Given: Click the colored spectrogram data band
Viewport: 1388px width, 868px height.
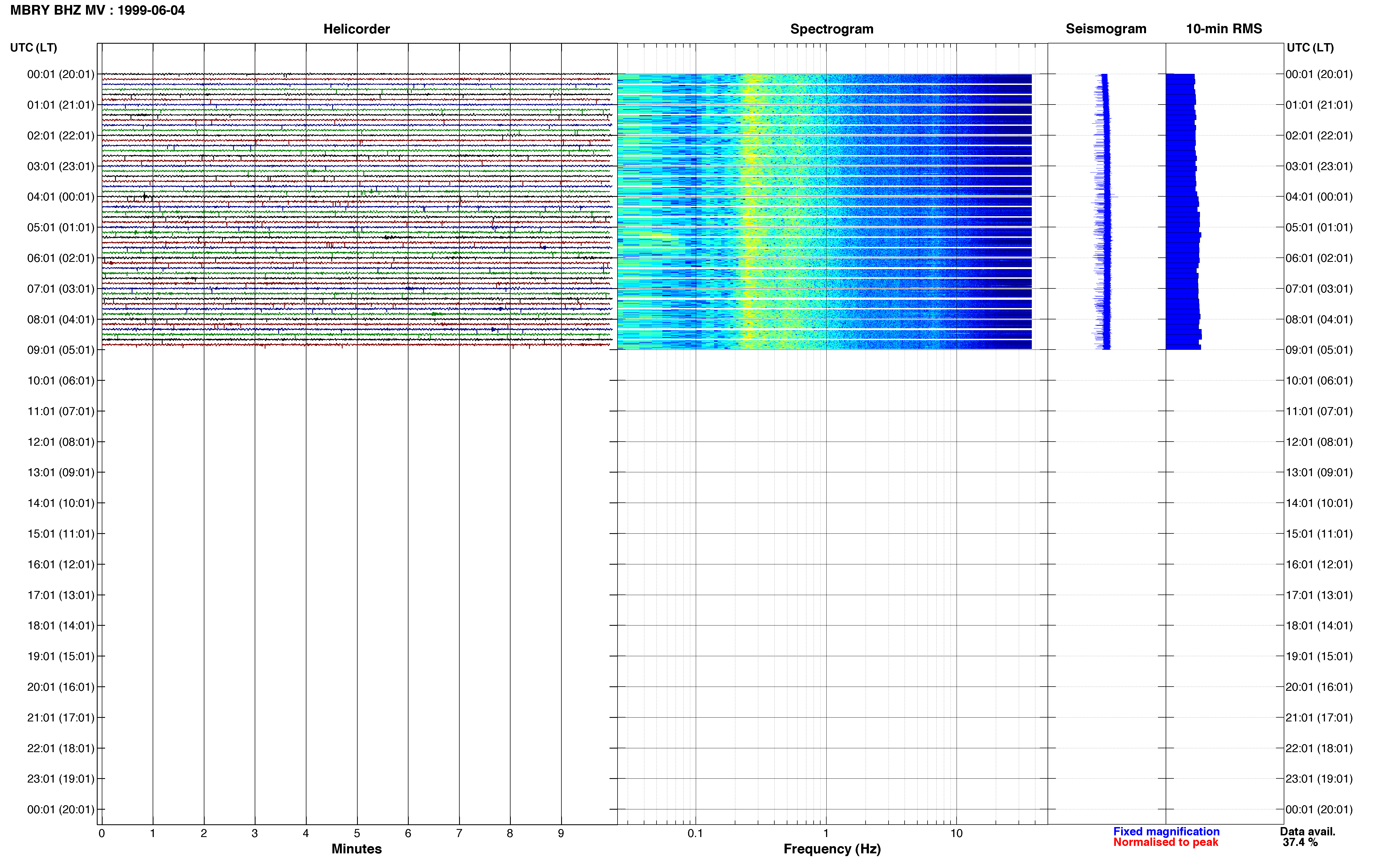Looking at the screenshot, I should pyautogui.click(x=824, y=211).
